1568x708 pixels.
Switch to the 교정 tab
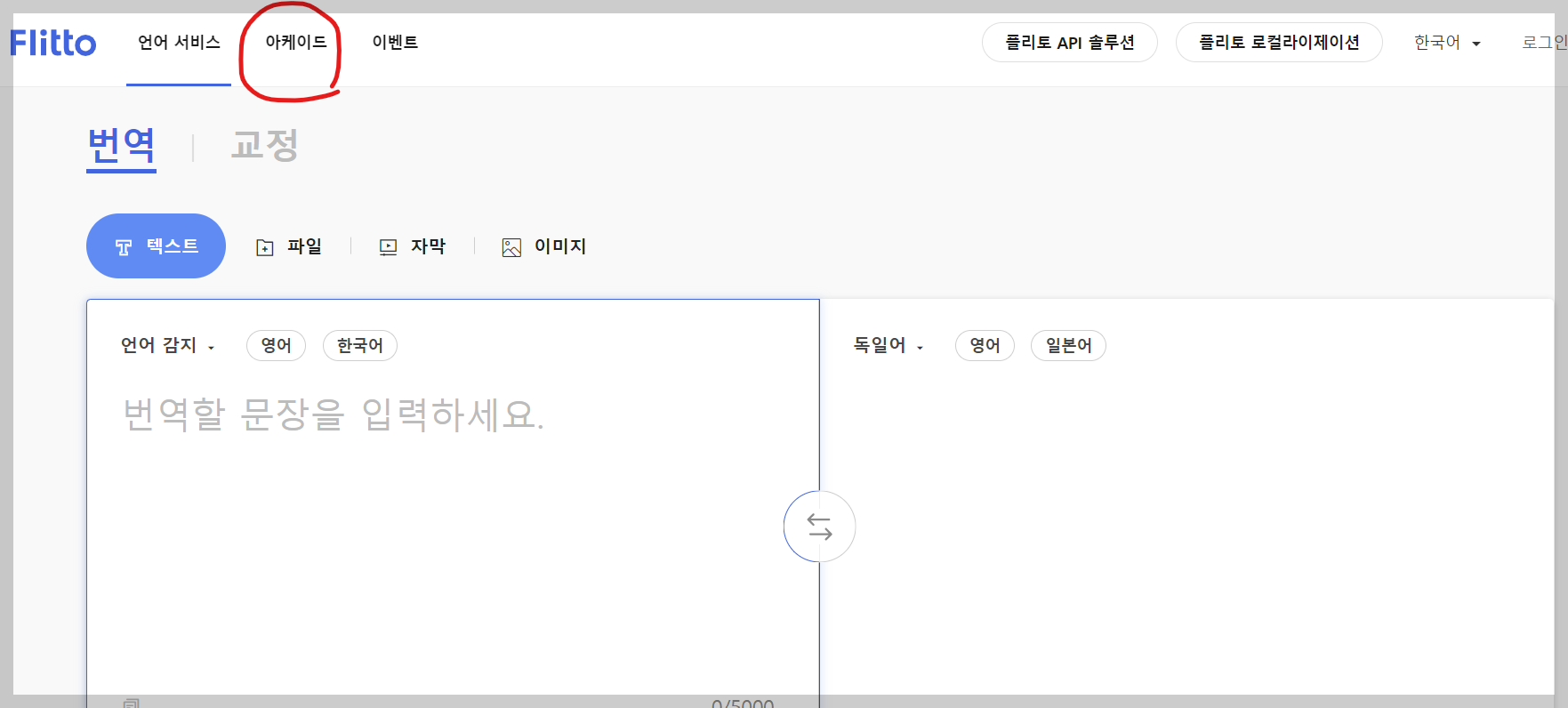pyautogui.click(x=264, y=145)
